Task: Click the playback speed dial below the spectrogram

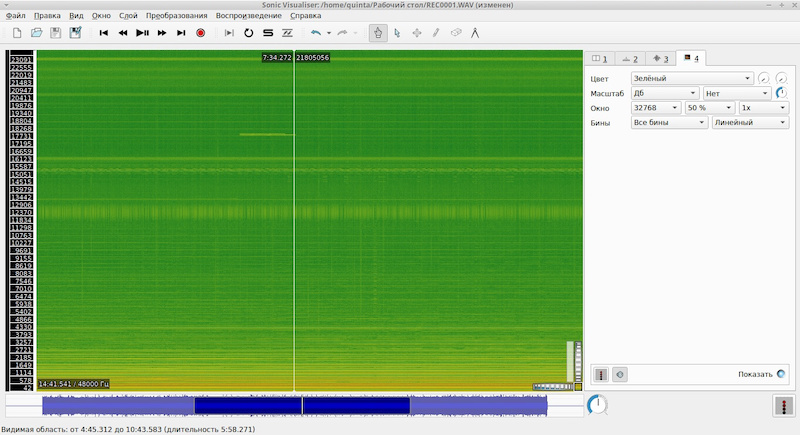Action: [596, 405]
